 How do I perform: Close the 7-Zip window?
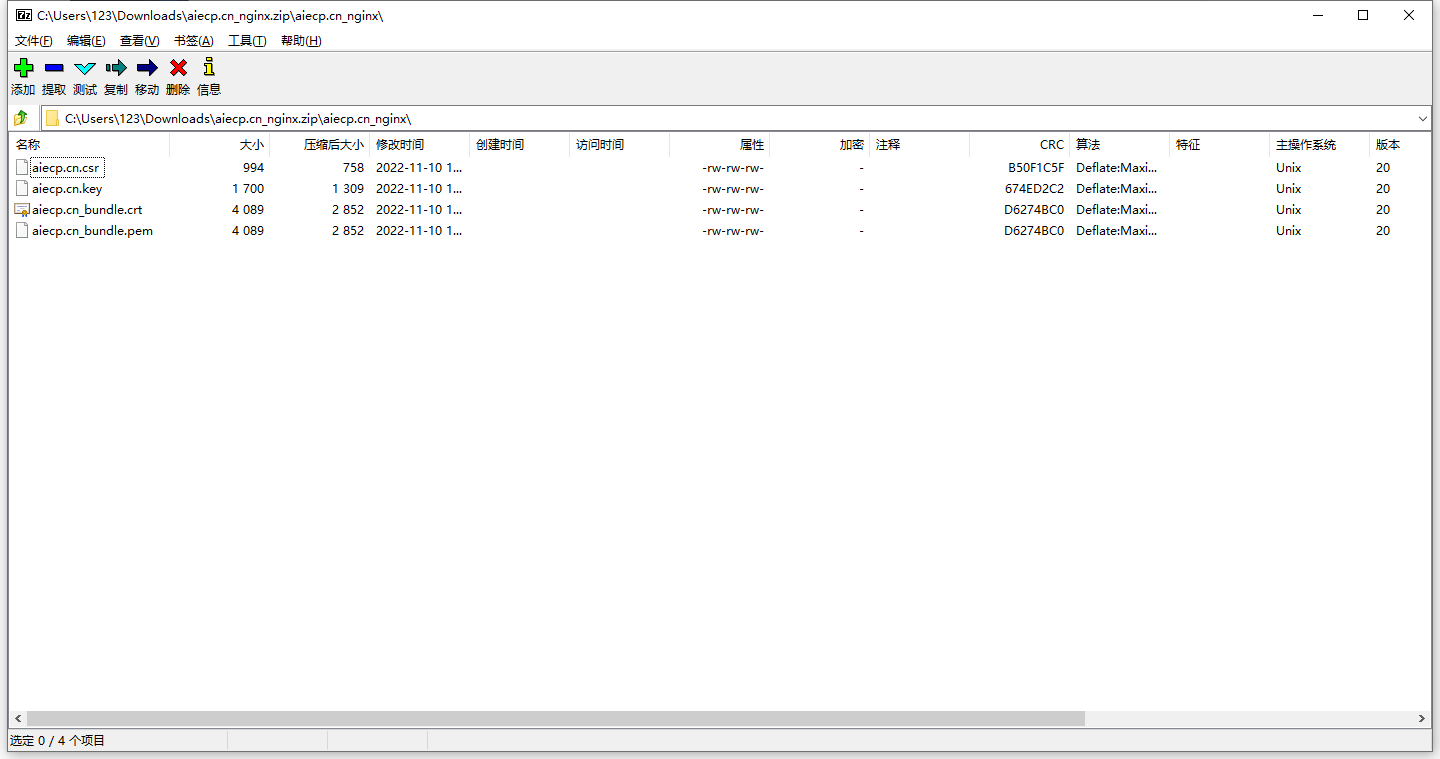click(x=1409, y=15)
